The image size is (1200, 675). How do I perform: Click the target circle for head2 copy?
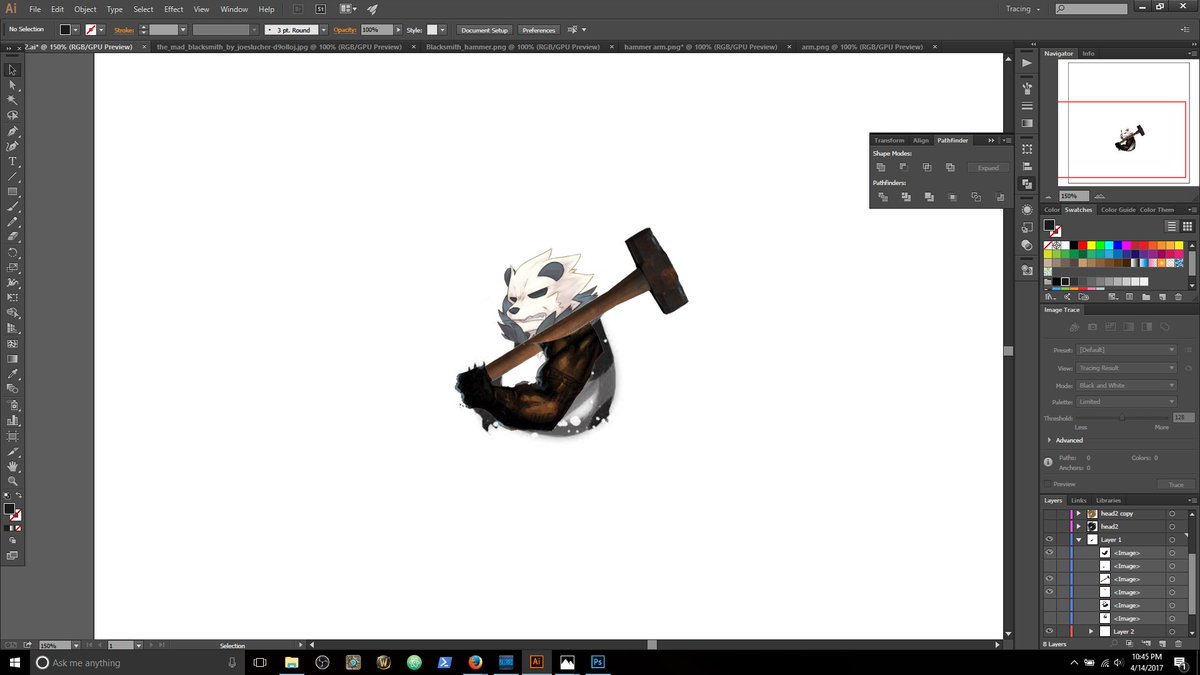pyautogui.click(x=1171, y=513)
